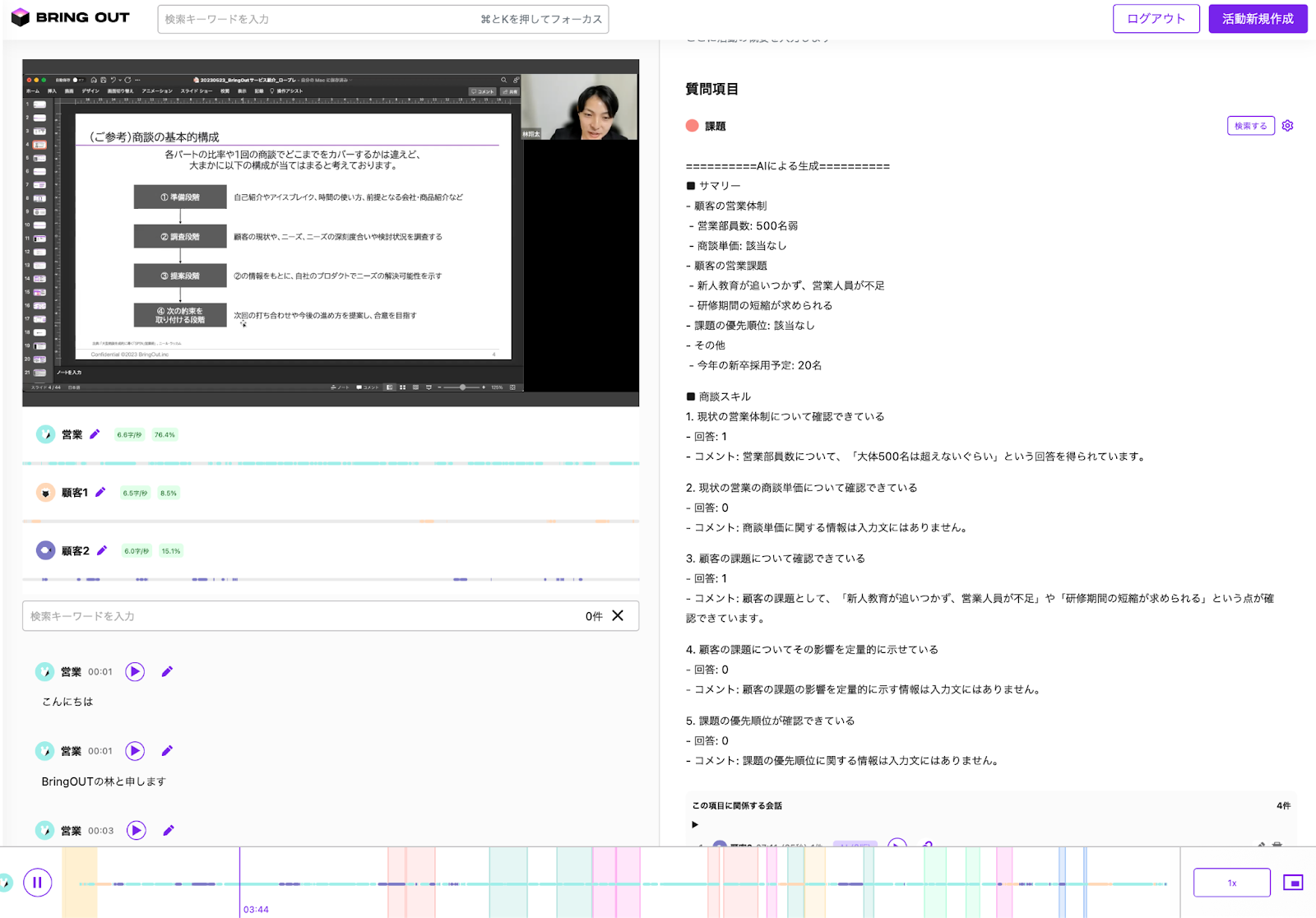The image size is (1316, 918).
Task: Click the 商談スキル heading in the AI output
Action: 718,396
